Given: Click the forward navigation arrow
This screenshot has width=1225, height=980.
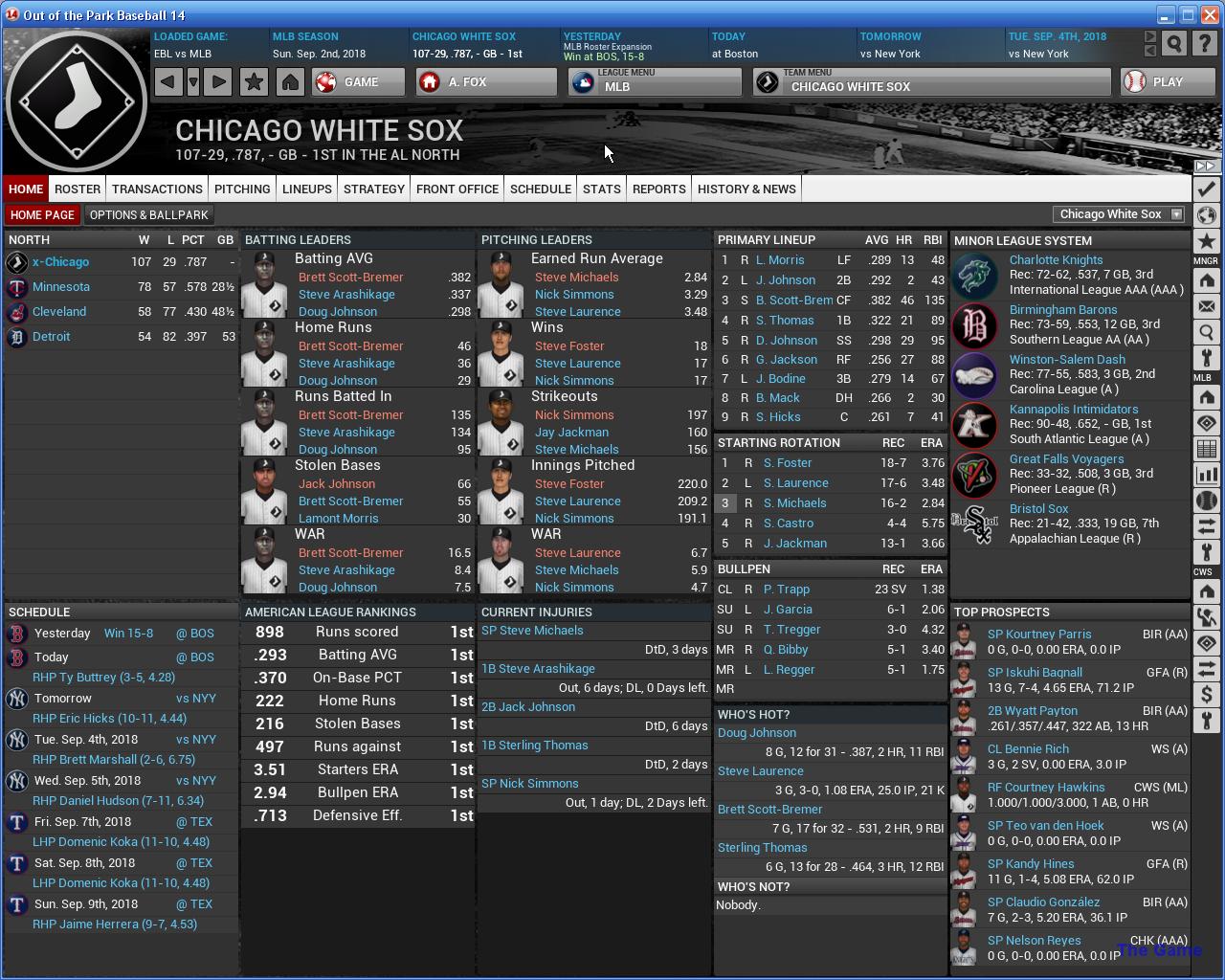Looking at the screenshot, I should pyautogui.click(x=218, y=82).
